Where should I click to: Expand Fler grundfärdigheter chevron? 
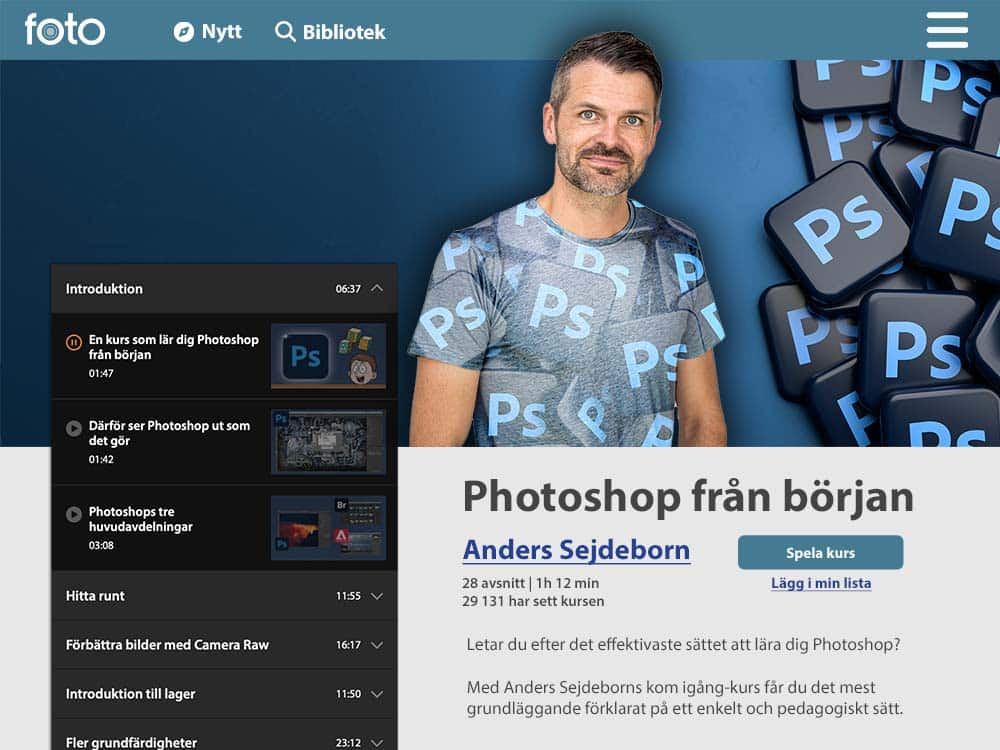click(377, 743)
